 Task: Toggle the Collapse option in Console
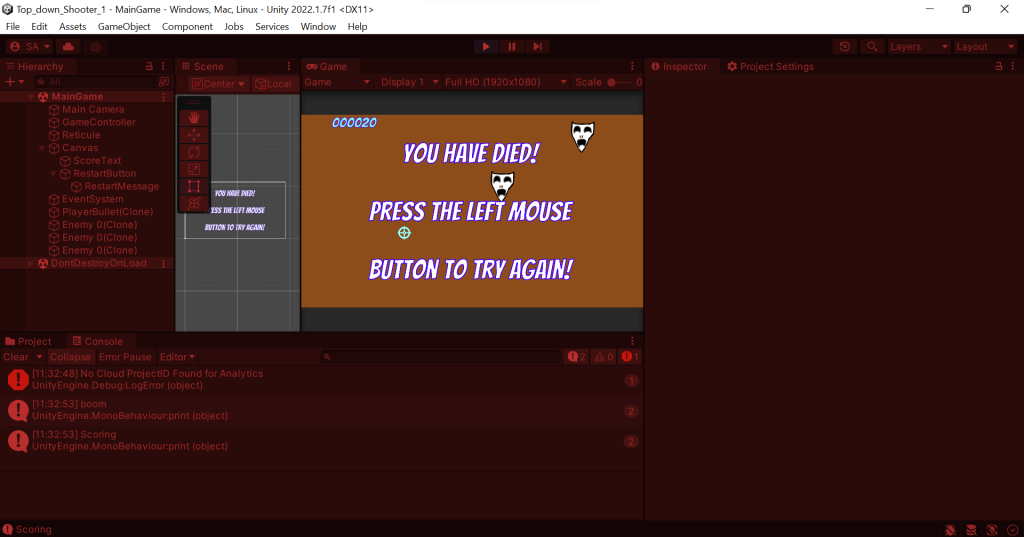point(71,357)
